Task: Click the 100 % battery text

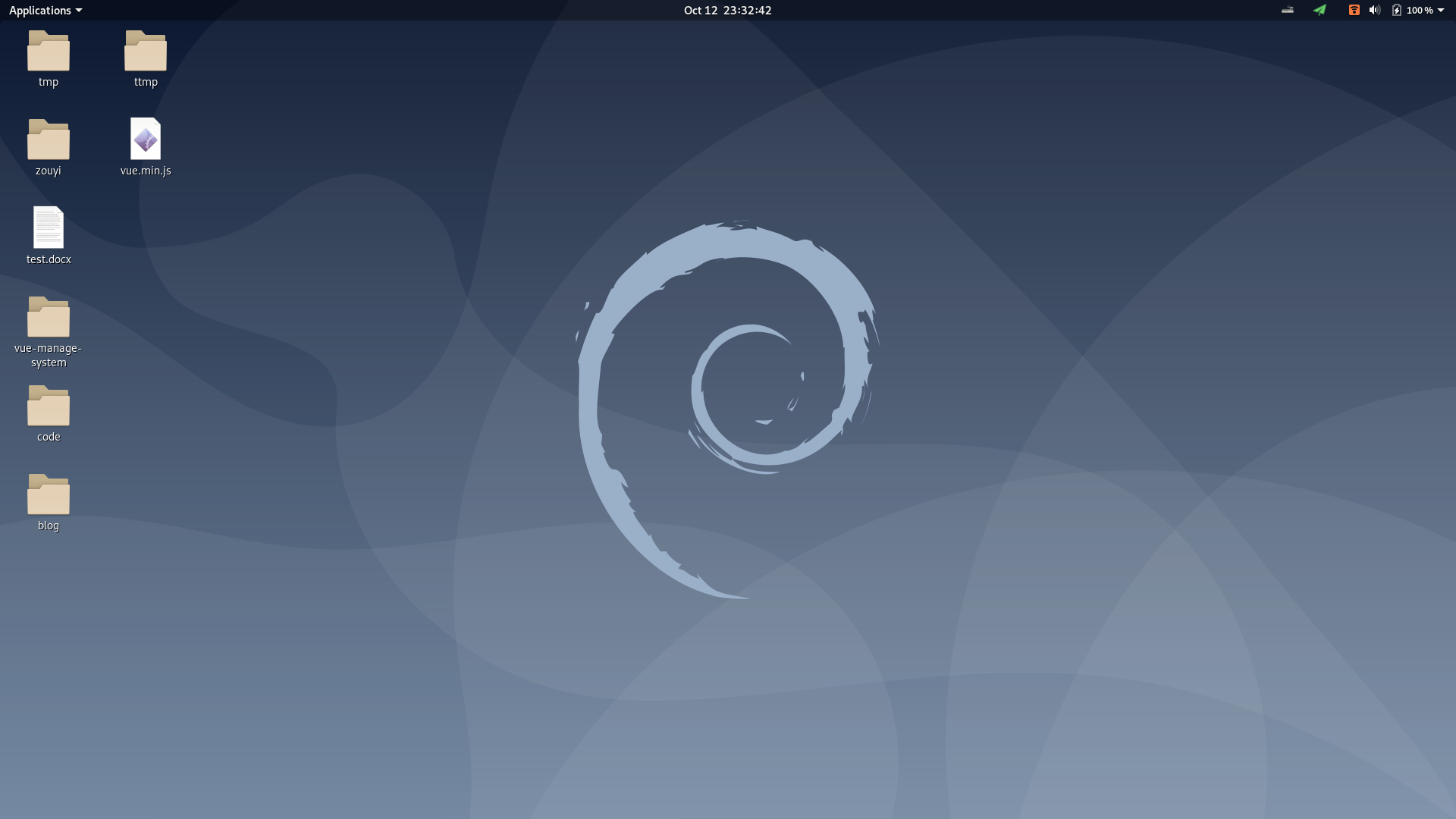Action: pos(1419,10)
